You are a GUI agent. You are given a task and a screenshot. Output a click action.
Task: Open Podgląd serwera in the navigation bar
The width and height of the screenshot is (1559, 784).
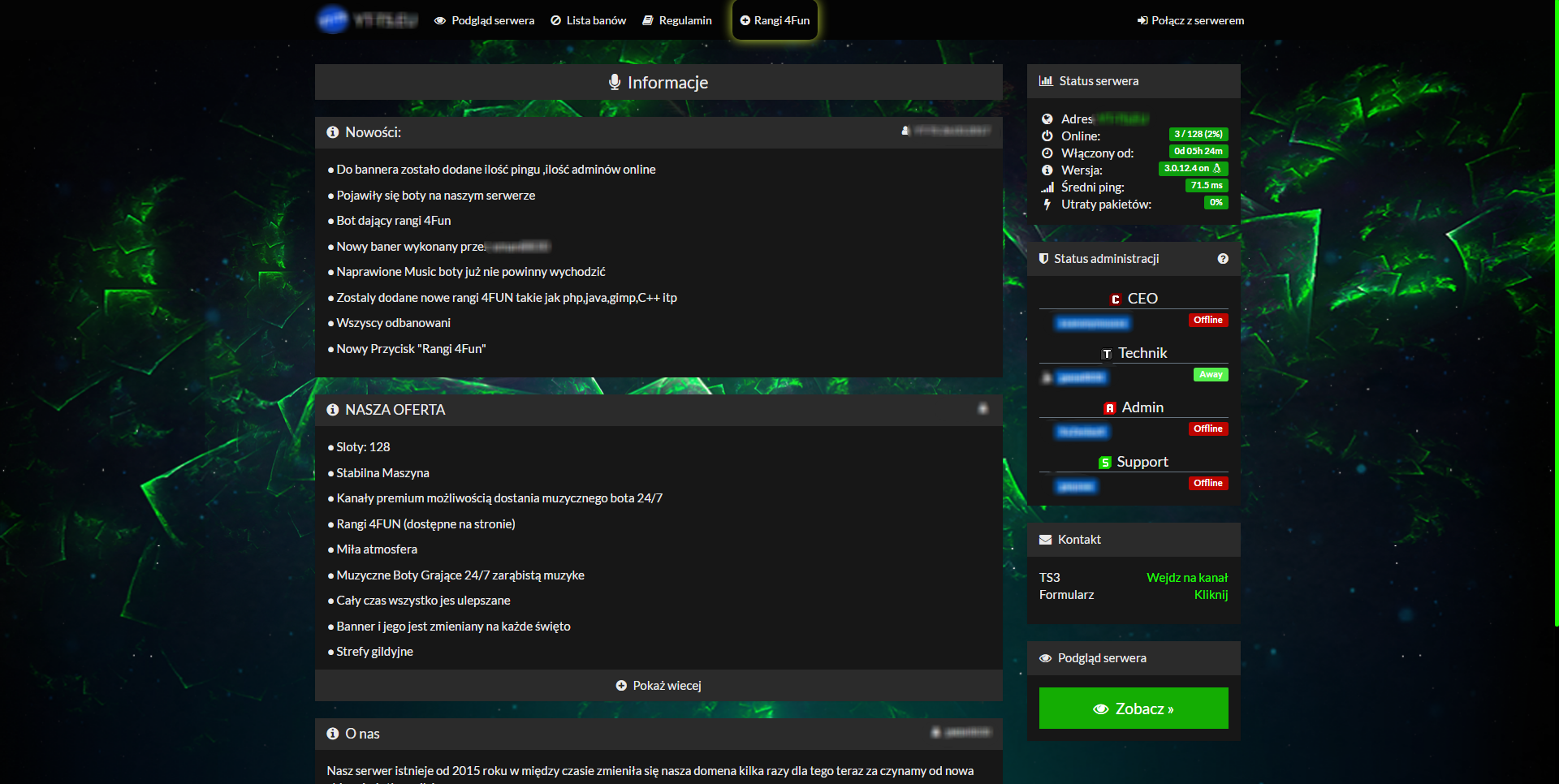484,20
